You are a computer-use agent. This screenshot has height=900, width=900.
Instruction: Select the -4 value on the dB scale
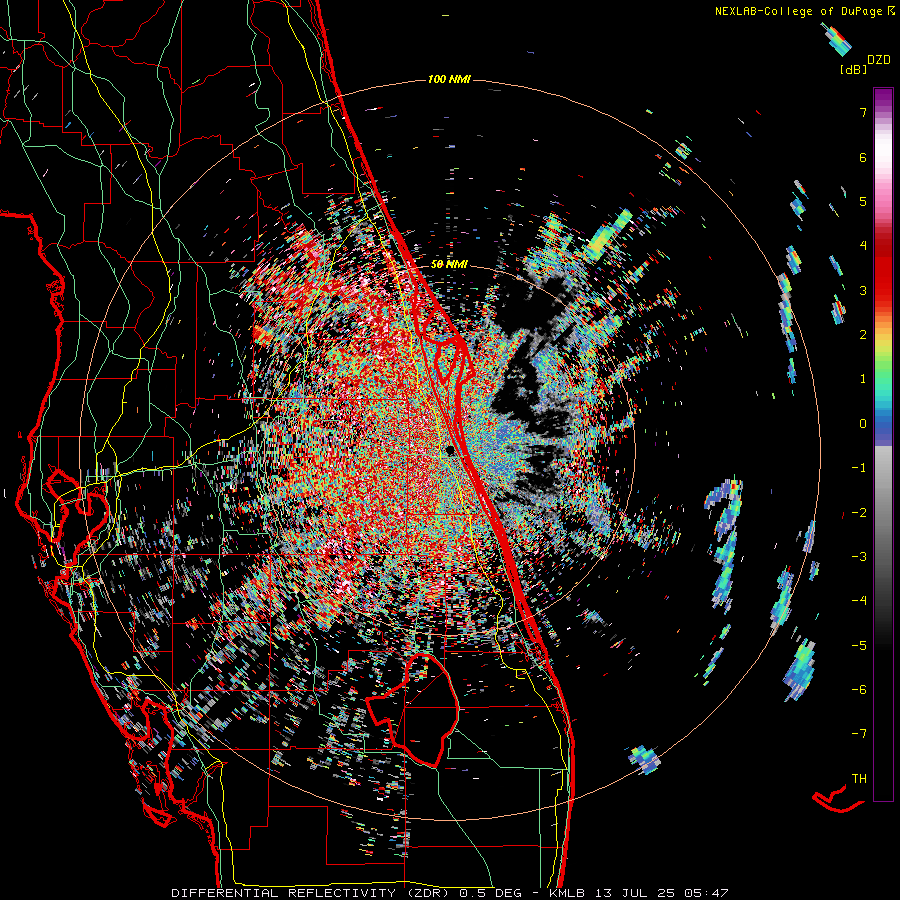pos(859,600)
